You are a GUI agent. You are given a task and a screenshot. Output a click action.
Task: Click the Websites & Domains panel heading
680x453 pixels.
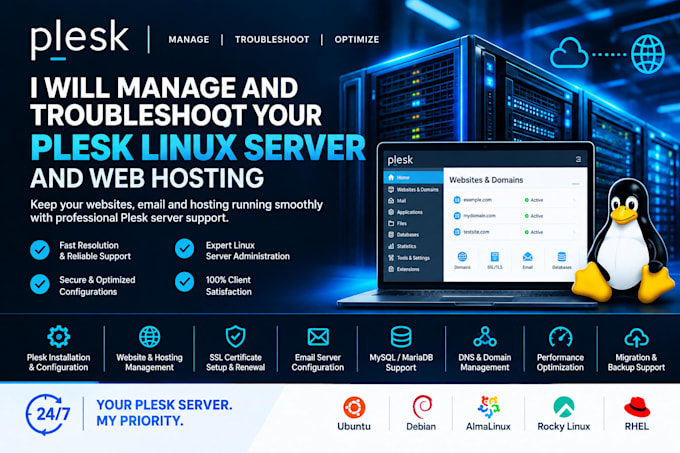pyautogui.click(x=486, y=180)
